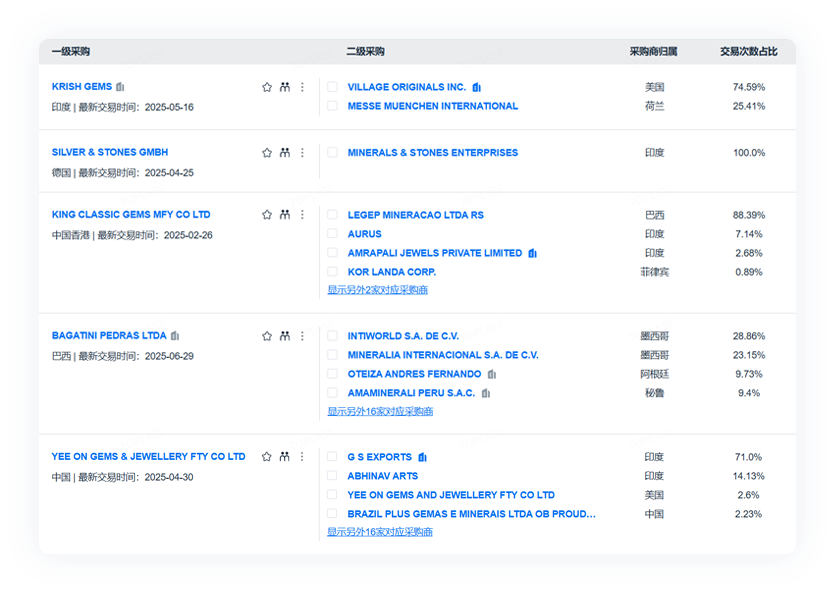Open more options for KING CLASSIC GEMS

(x=302, y=215)
